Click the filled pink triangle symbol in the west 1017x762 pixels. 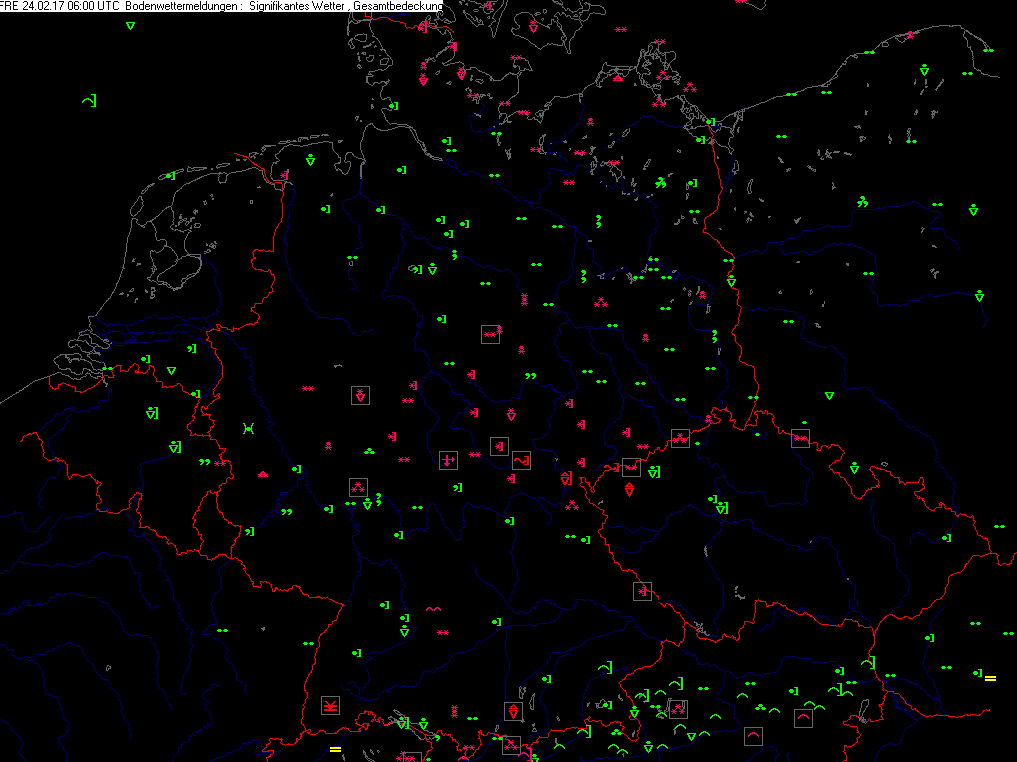263,474
